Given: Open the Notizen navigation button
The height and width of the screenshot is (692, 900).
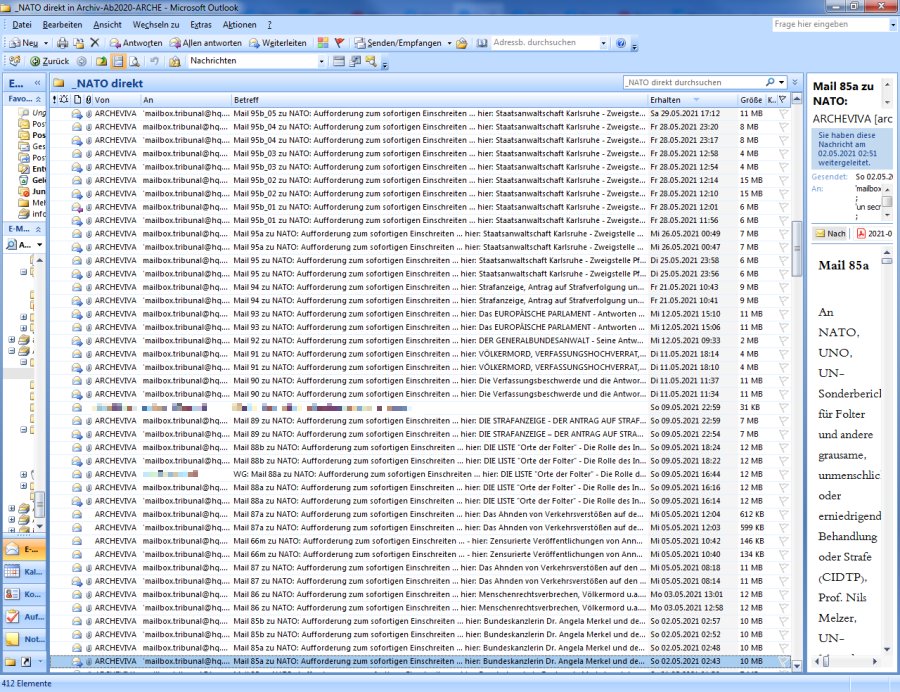Looking at the screenshot, I should tap(25, 639).
